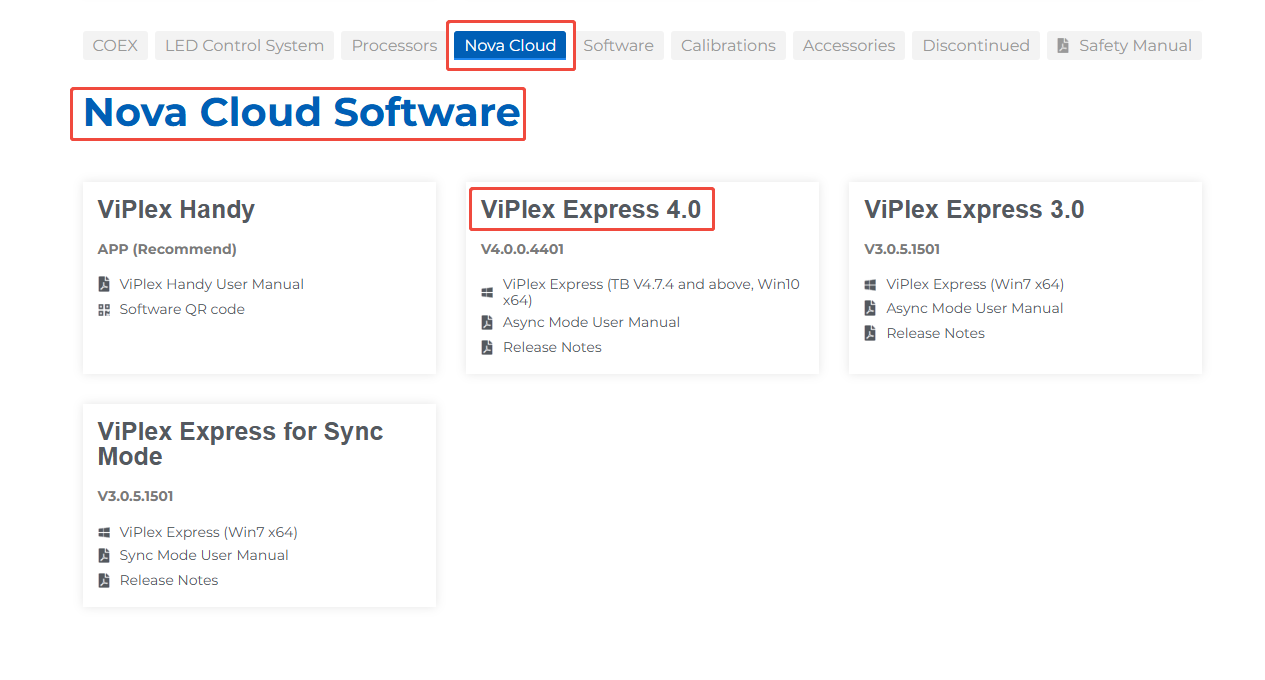
Task: Click Windows icon in Sync Mode card
Action: click(x=104, y=532)
